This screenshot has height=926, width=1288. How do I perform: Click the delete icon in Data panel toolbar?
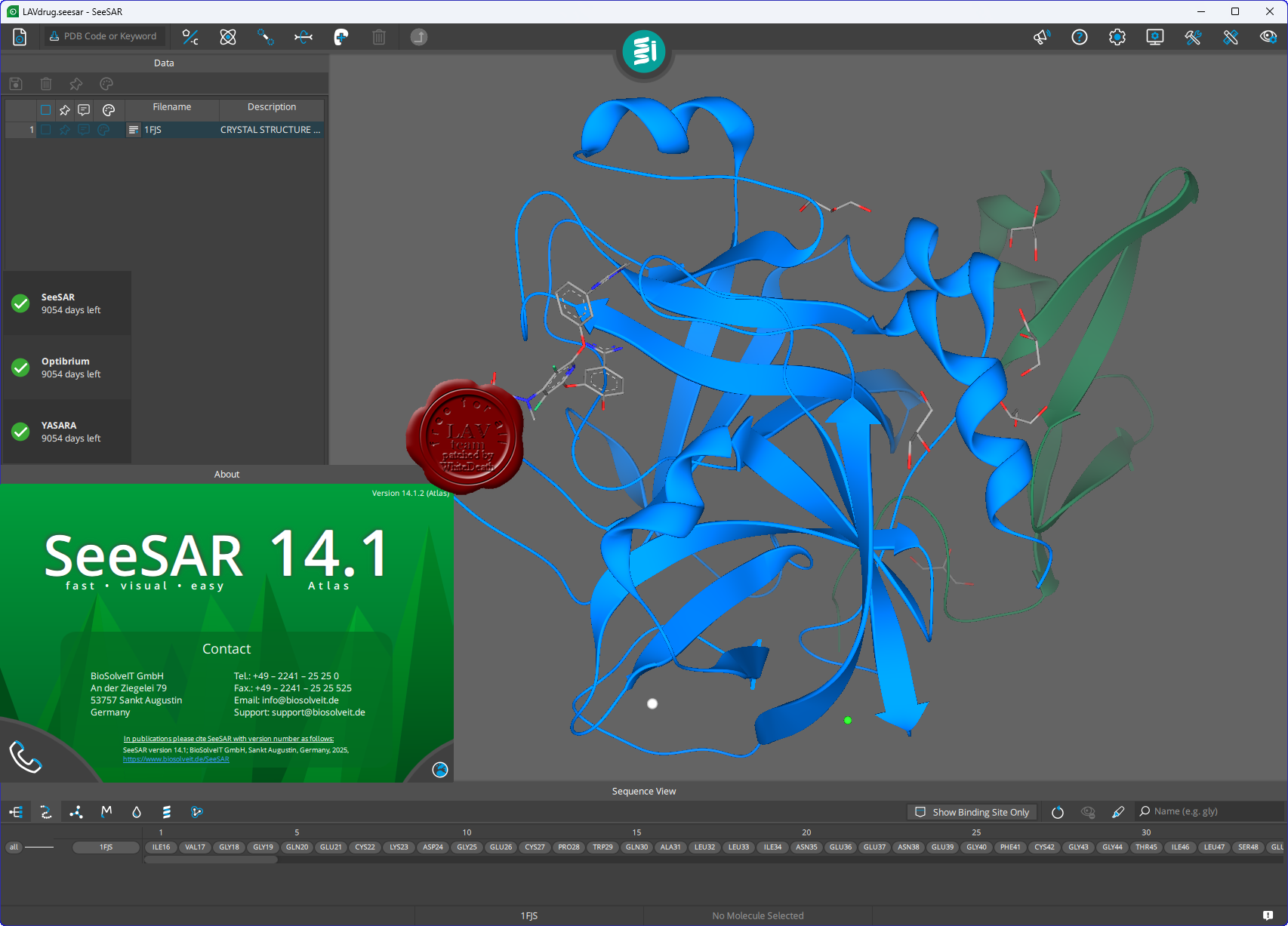(46, 84)
